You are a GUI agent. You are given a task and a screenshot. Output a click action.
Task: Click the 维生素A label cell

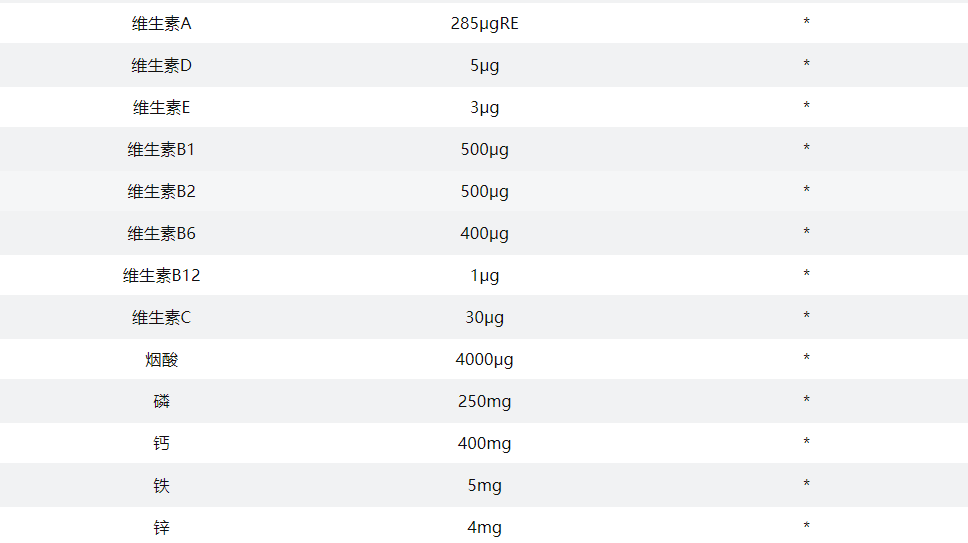(161, 23)
